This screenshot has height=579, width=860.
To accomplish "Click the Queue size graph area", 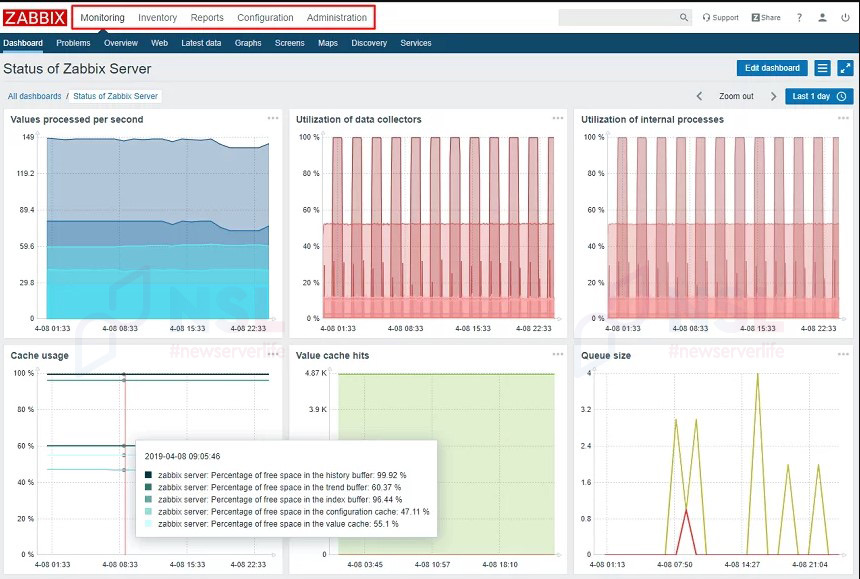I will point(717,463).
